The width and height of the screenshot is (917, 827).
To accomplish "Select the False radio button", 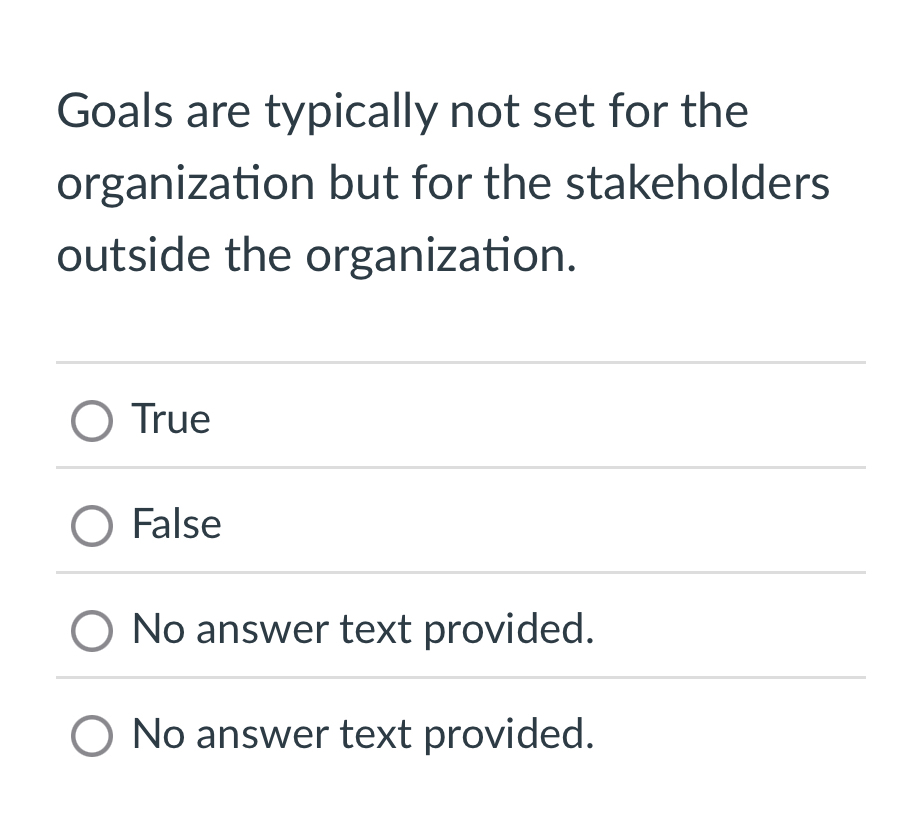I will (91, 526).
